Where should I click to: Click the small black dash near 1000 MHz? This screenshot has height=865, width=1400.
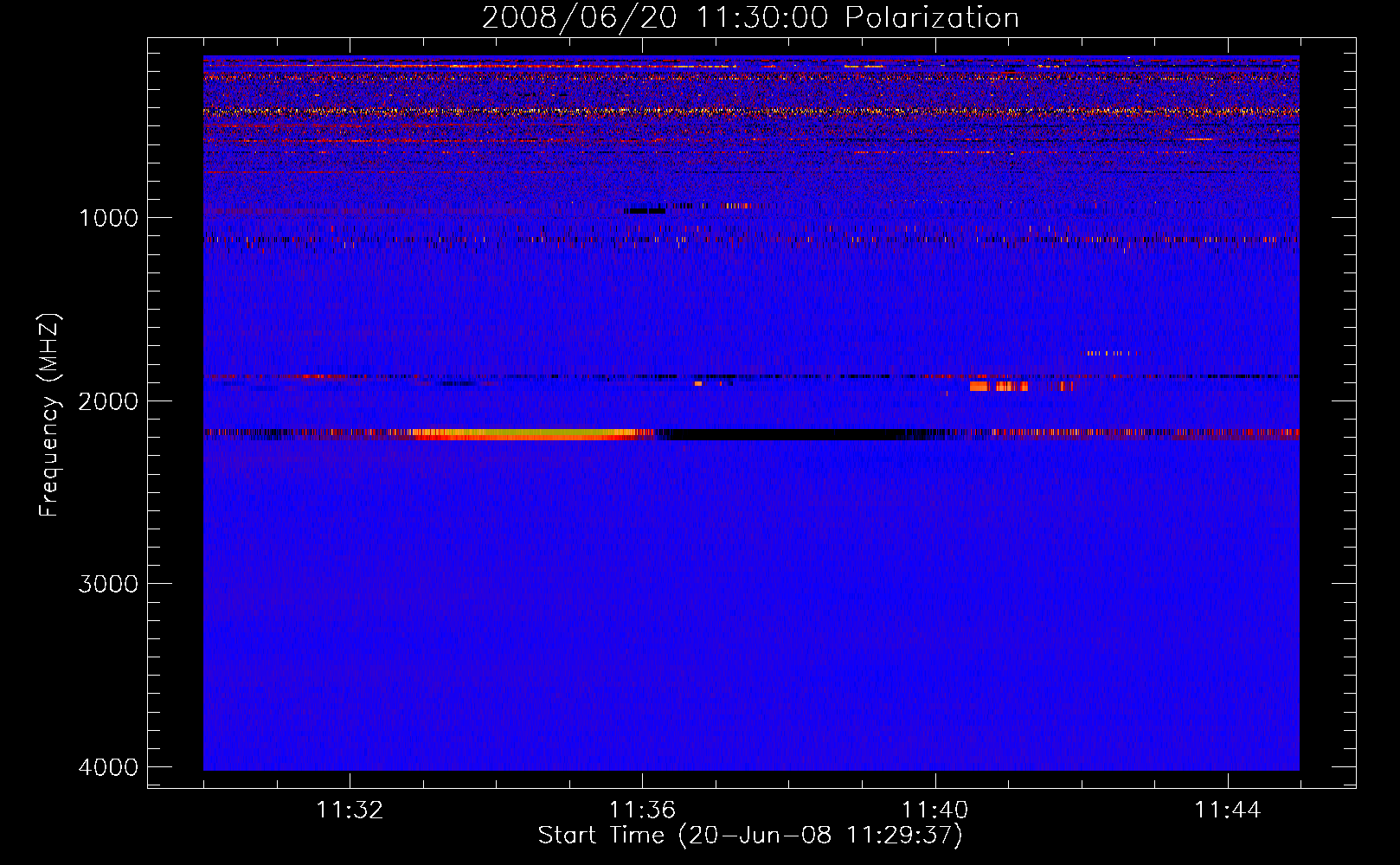click(x=645, y=210)
